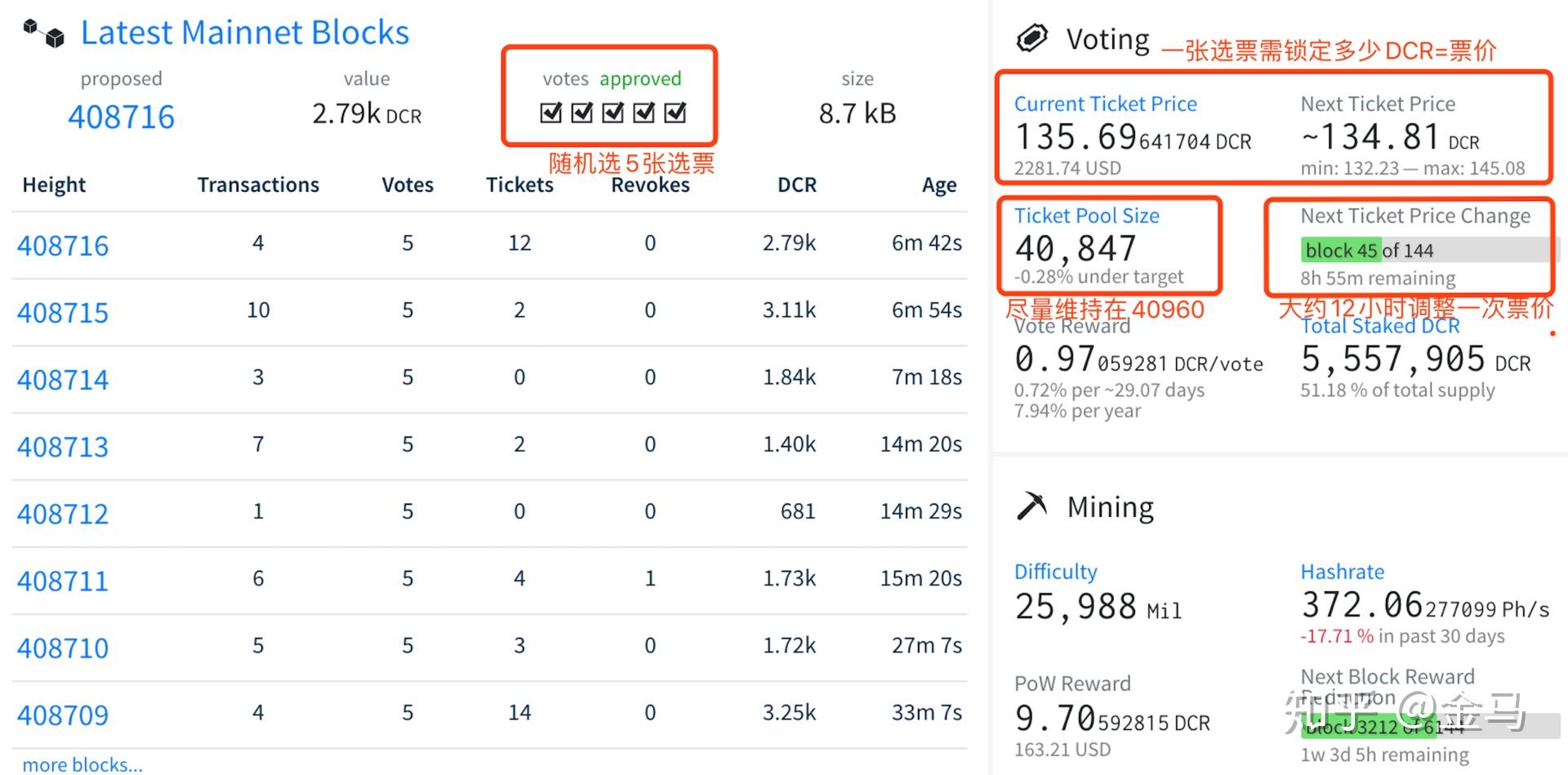Click the Mining pickaxe icon
This screenshot has width=1568, height=775.
pos(1031,506)
